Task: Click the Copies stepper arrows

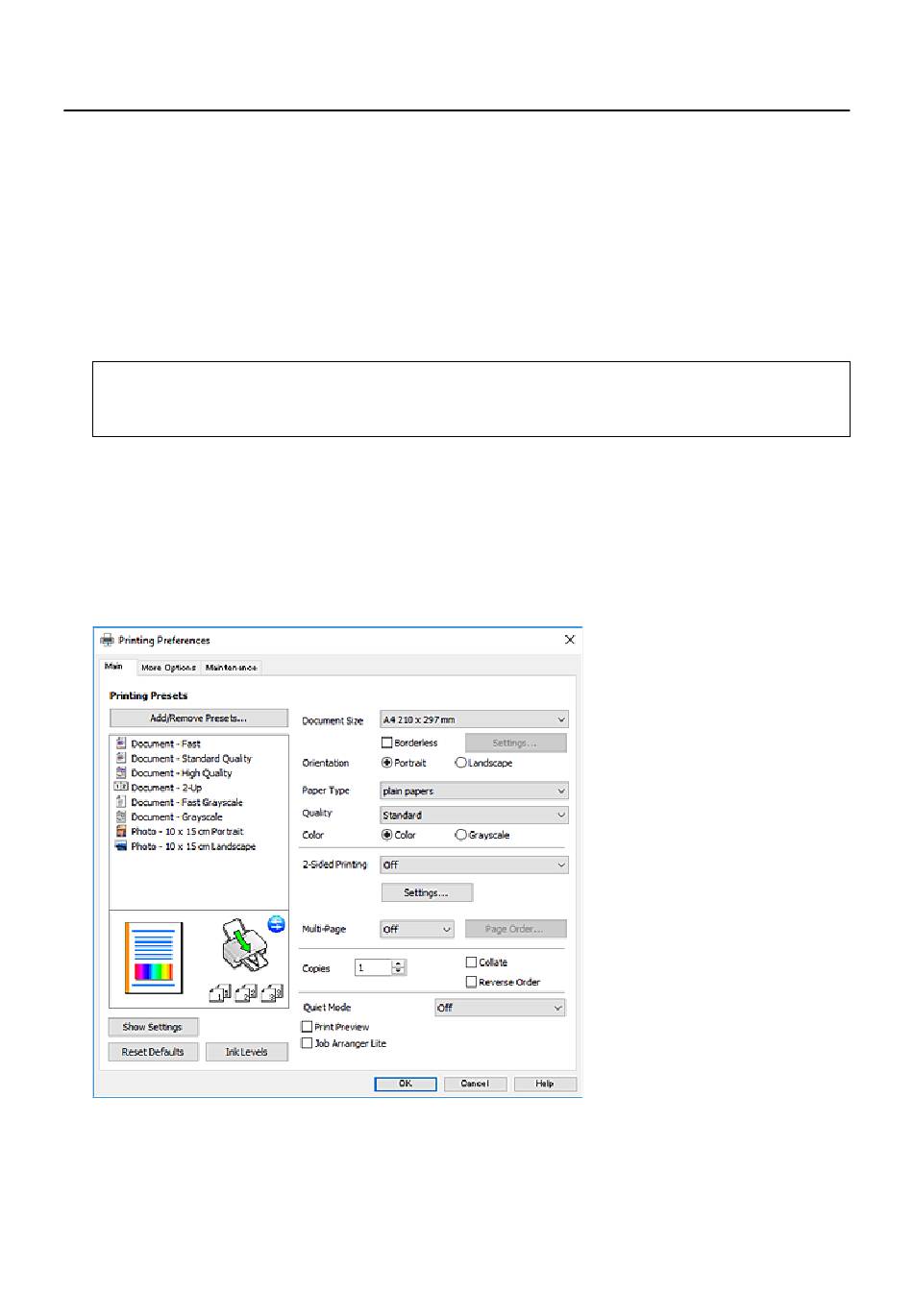Action: (399, 967)
